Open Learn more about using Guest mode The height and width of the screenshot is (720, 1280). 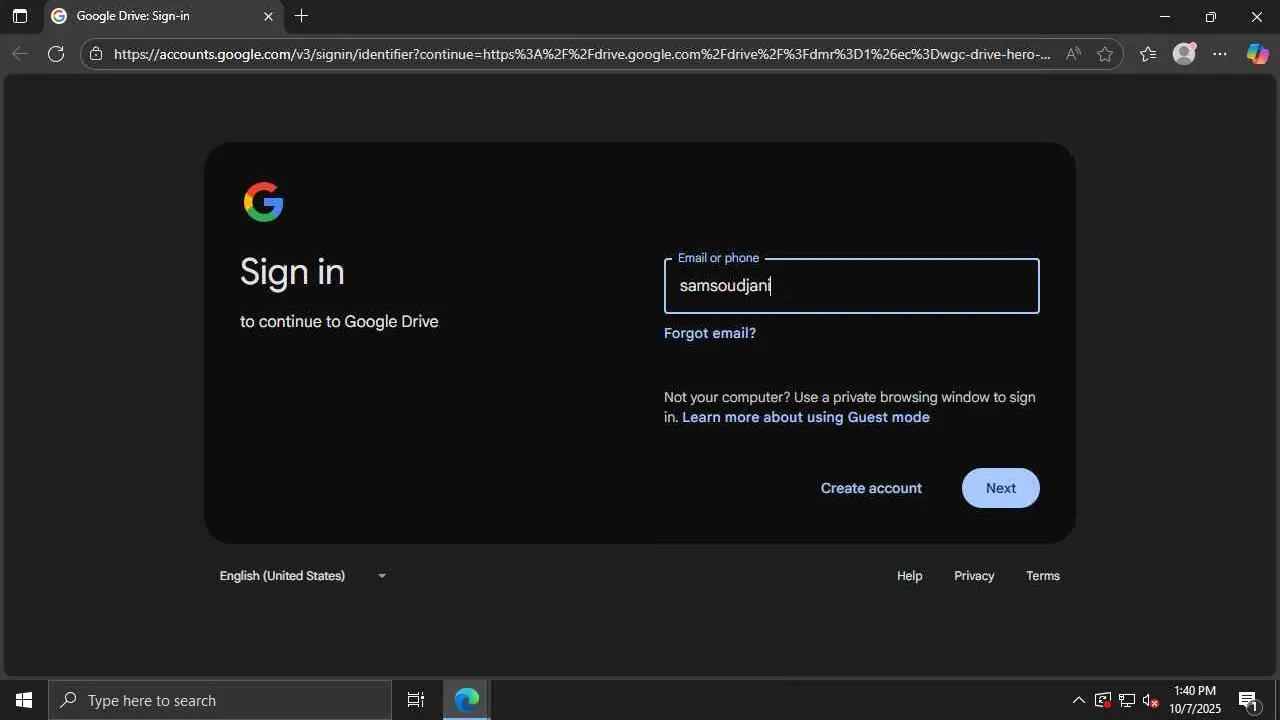[806, 417]
